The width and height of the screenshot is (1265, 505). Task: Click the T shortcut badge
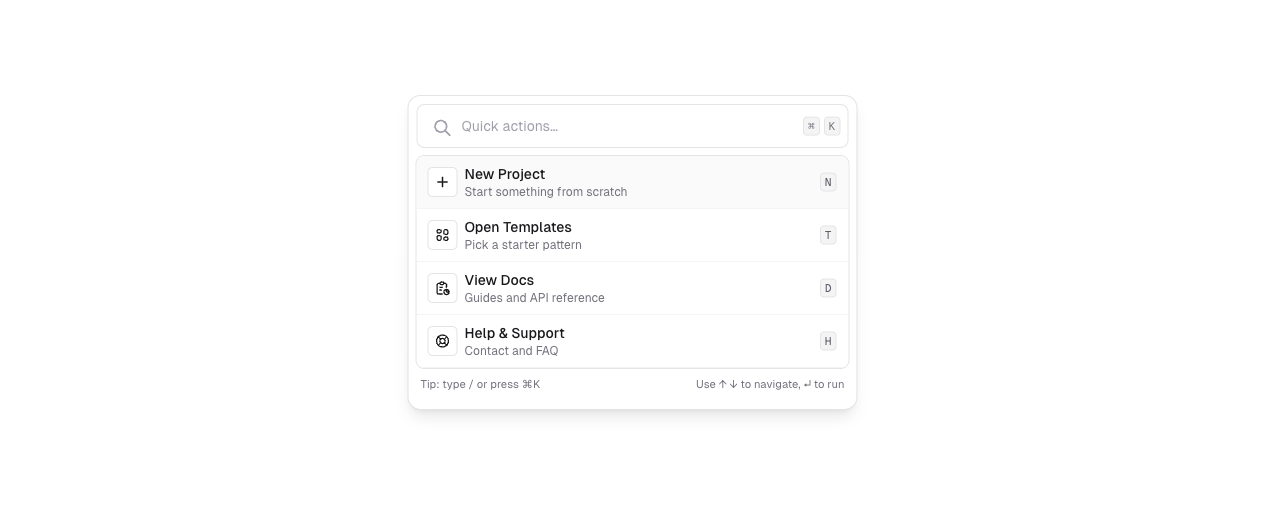coord(827,235)
